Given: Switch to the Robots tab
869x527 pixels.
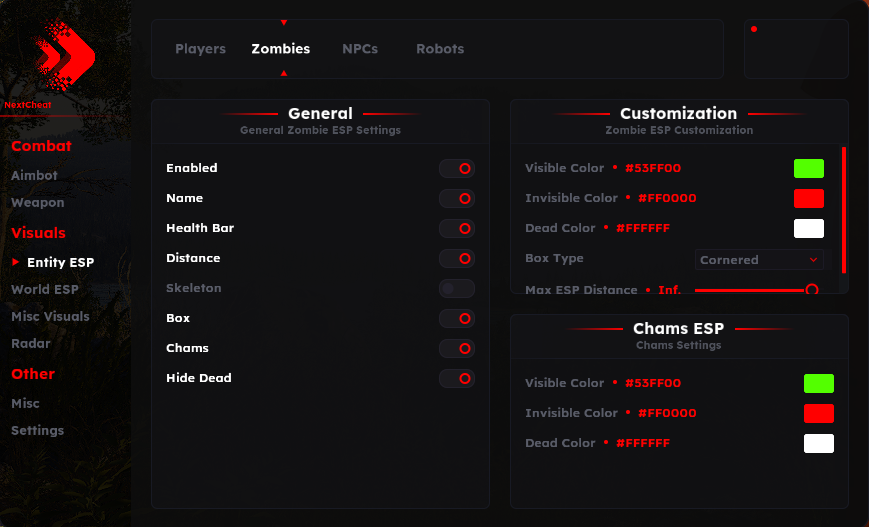Looking at the screenshot, I should (440, 49).
